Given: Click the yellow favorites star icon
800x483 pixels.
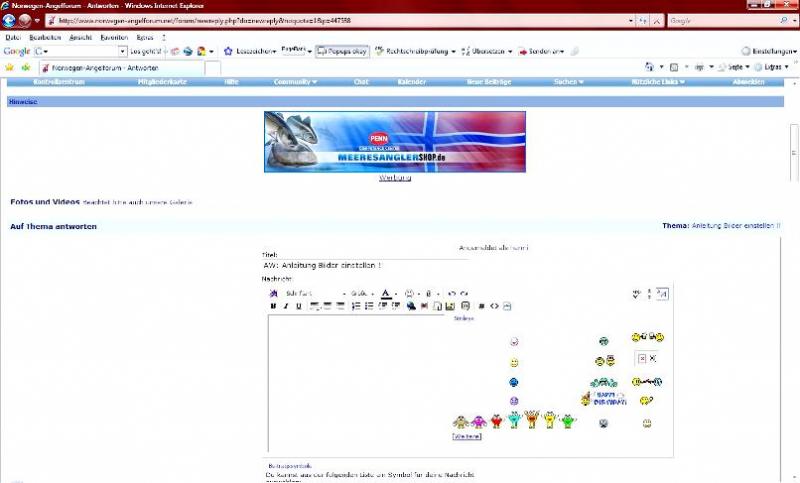Looking at the screenshot, I should pos(10,67).
